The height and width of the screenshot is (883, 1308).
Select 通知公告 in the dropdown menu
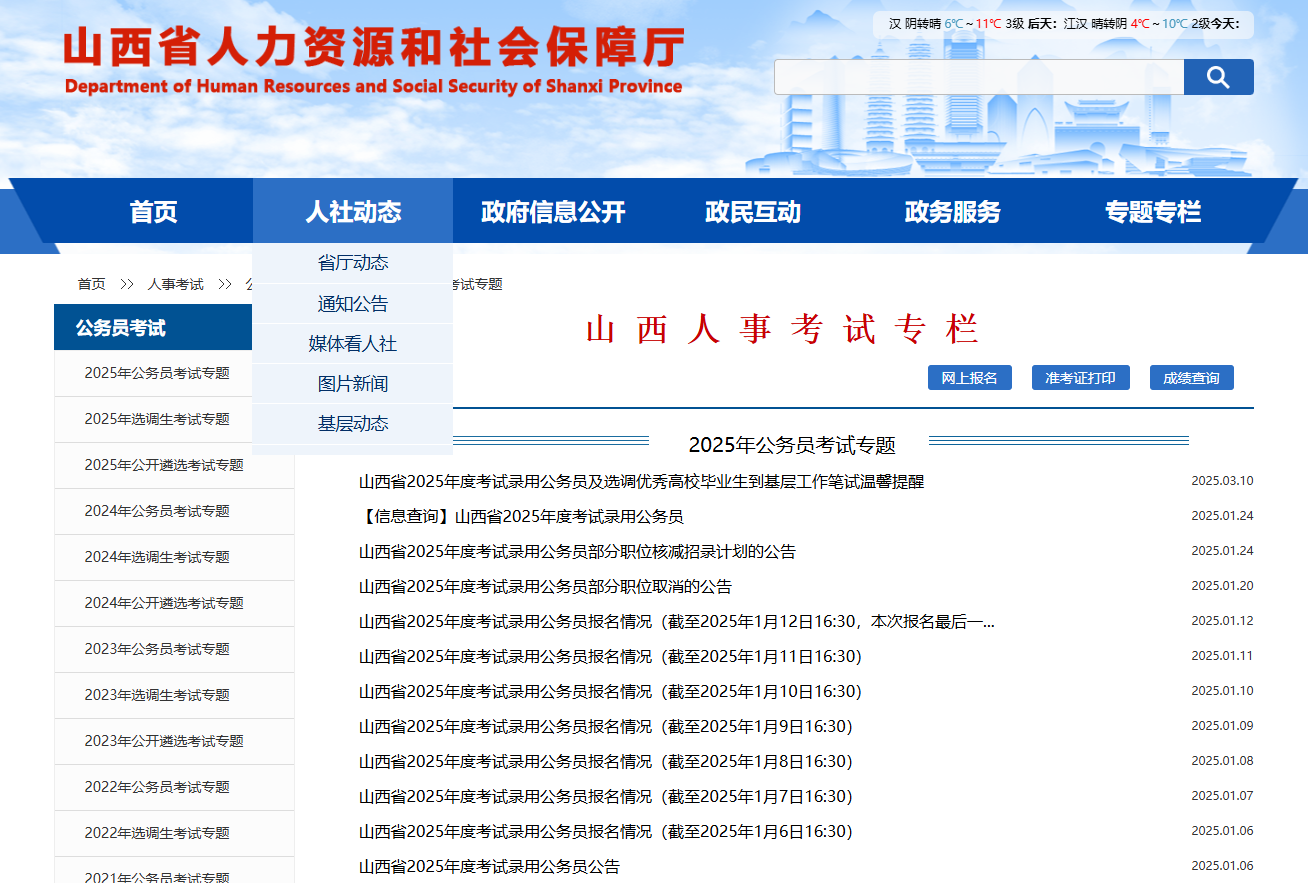point(353,304)
